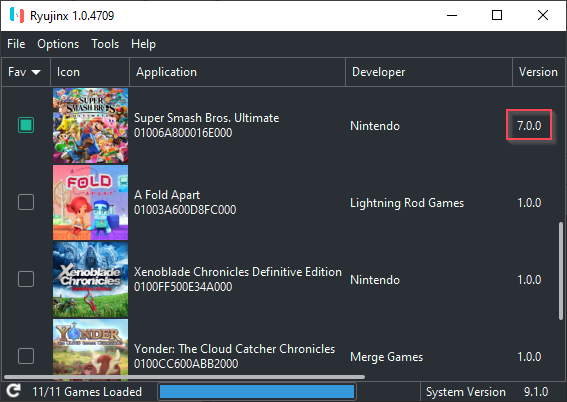The image size is (567, 402).
Task: Select the Super Smash Bros. Ultimate cover art
Action: pos(90,125)
